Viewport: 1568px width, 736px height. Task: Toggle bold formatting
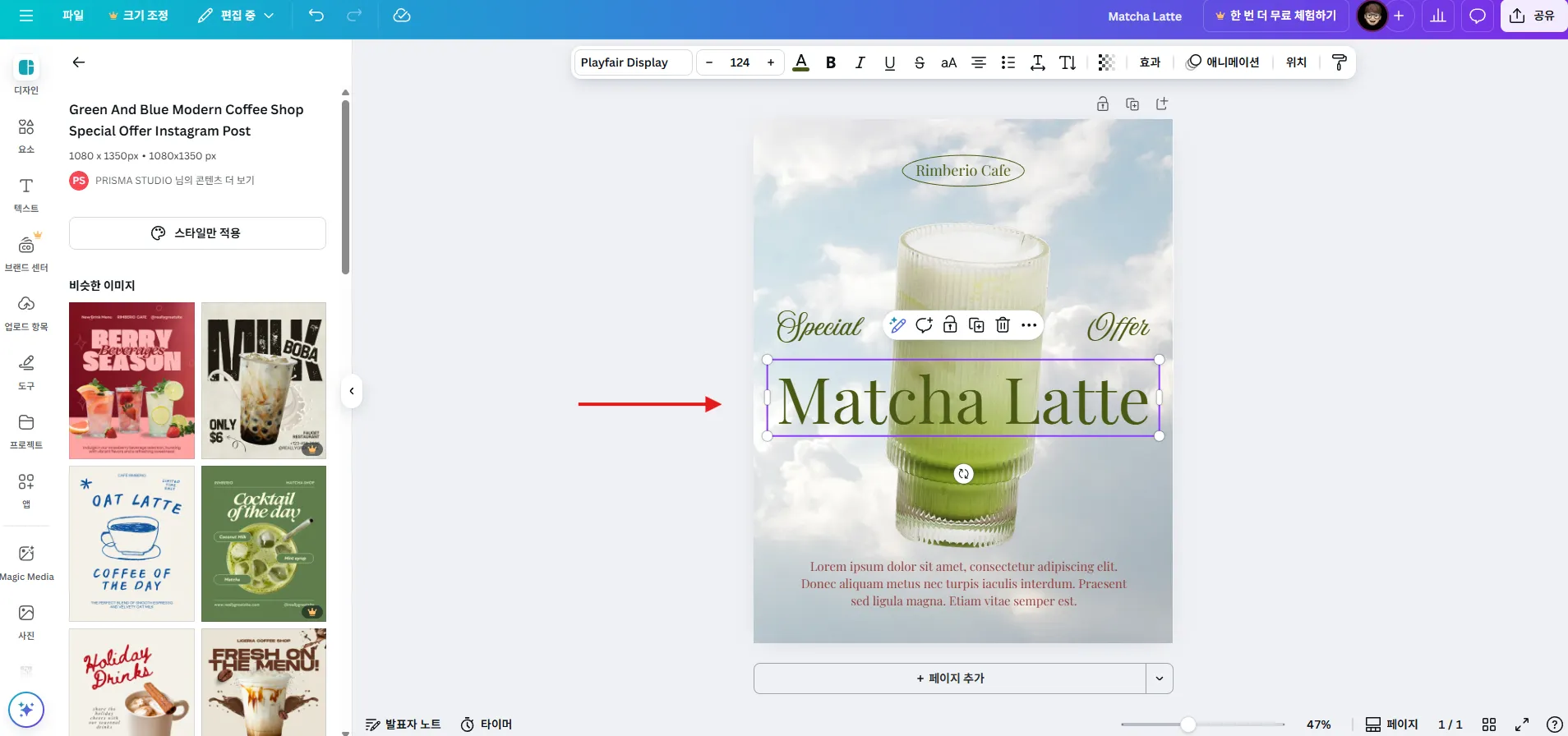tap(831, 62)
